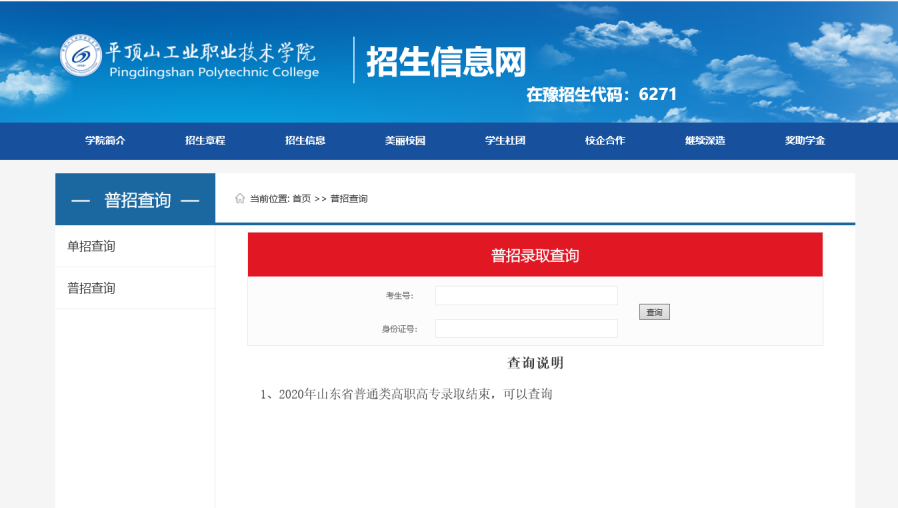Click the 2020年山东省 admission notice text

[x=406, y=394]
